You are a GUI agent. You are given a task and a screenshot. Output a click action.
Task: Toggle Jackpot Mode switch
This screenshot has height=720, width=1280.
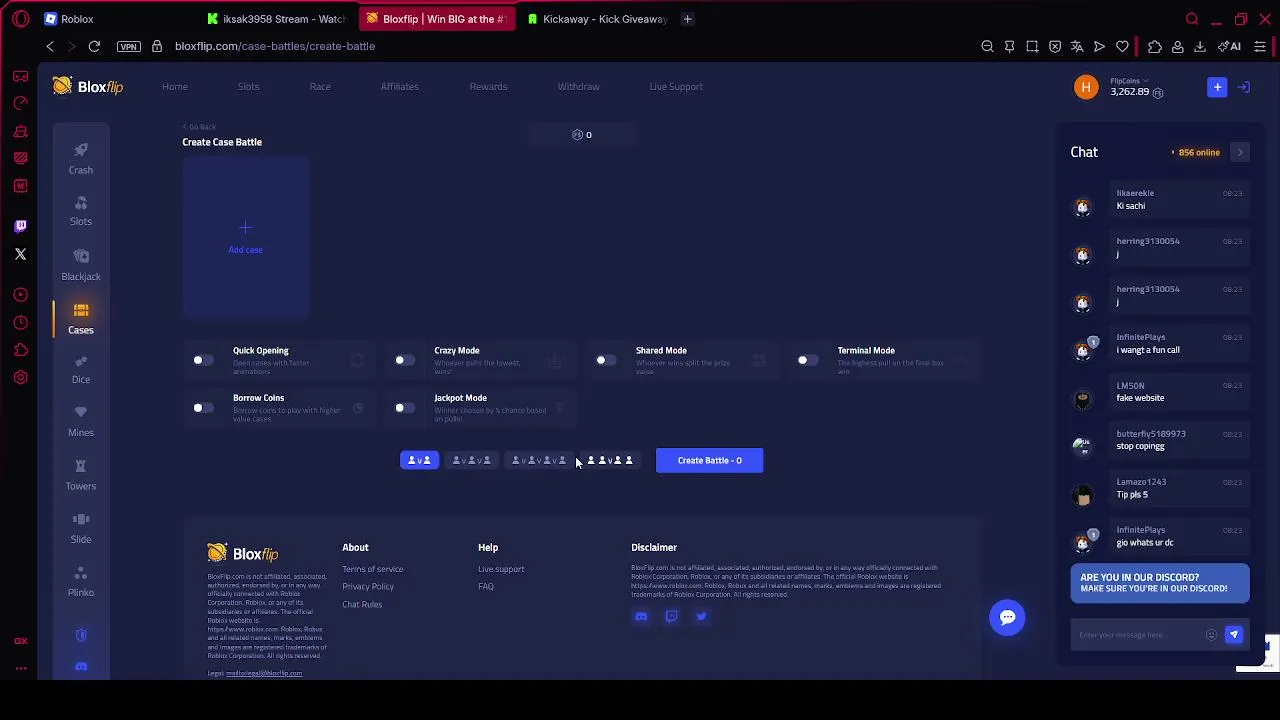404,408
